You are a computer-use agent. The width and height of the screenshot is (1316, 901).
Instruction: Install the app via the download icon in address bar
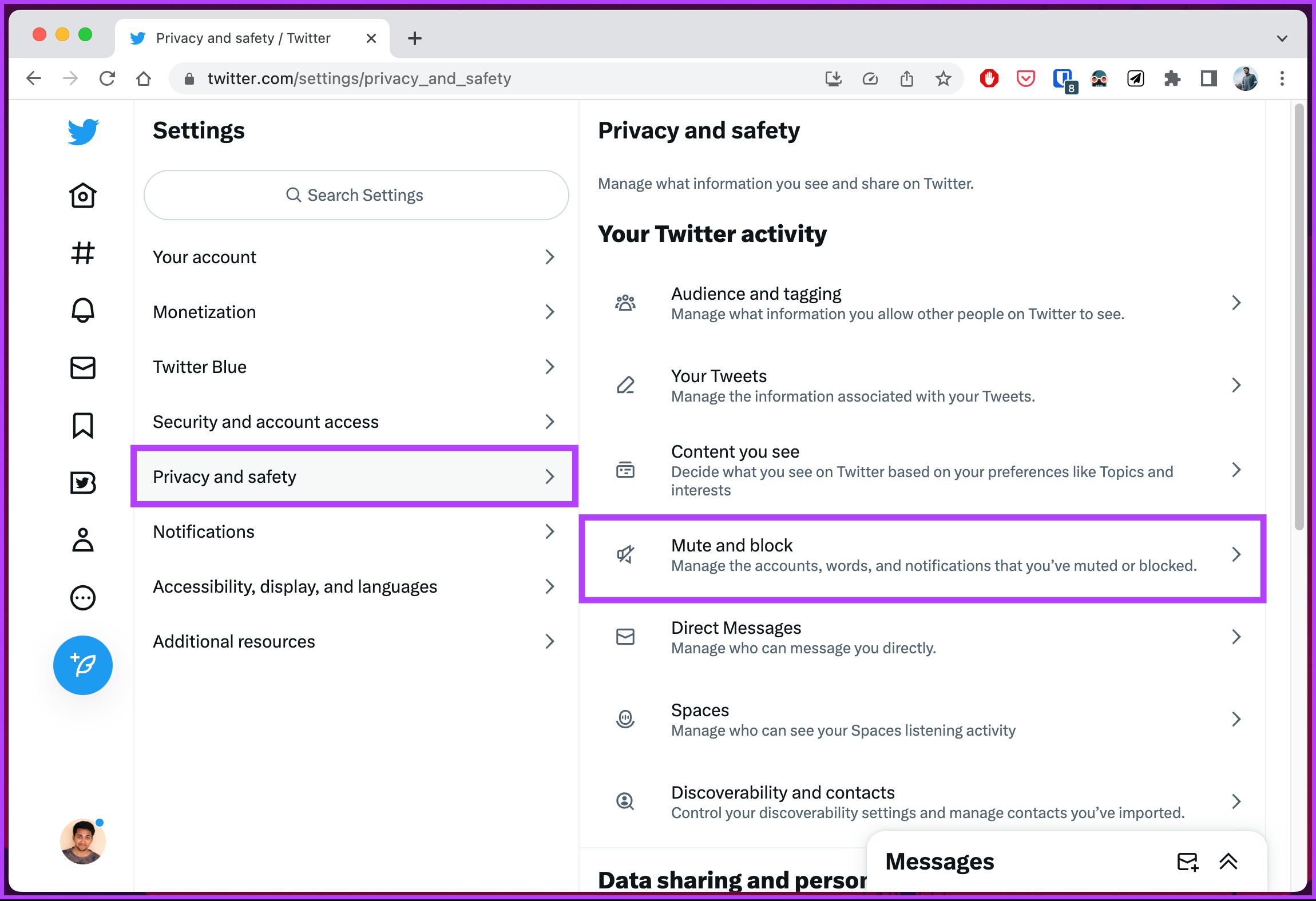(x=834, y=78)
